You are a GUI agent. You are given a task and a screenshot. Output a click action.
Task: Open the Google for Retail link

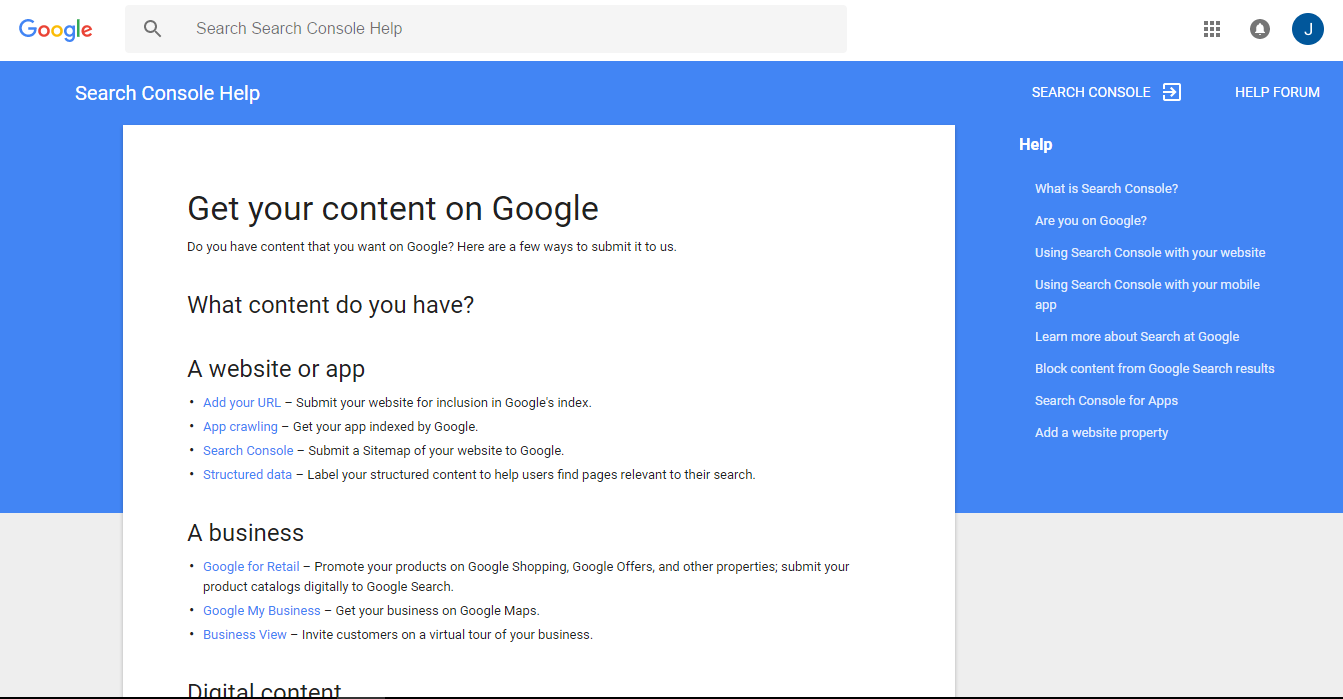pyautogui.click(x=251, y=567)
